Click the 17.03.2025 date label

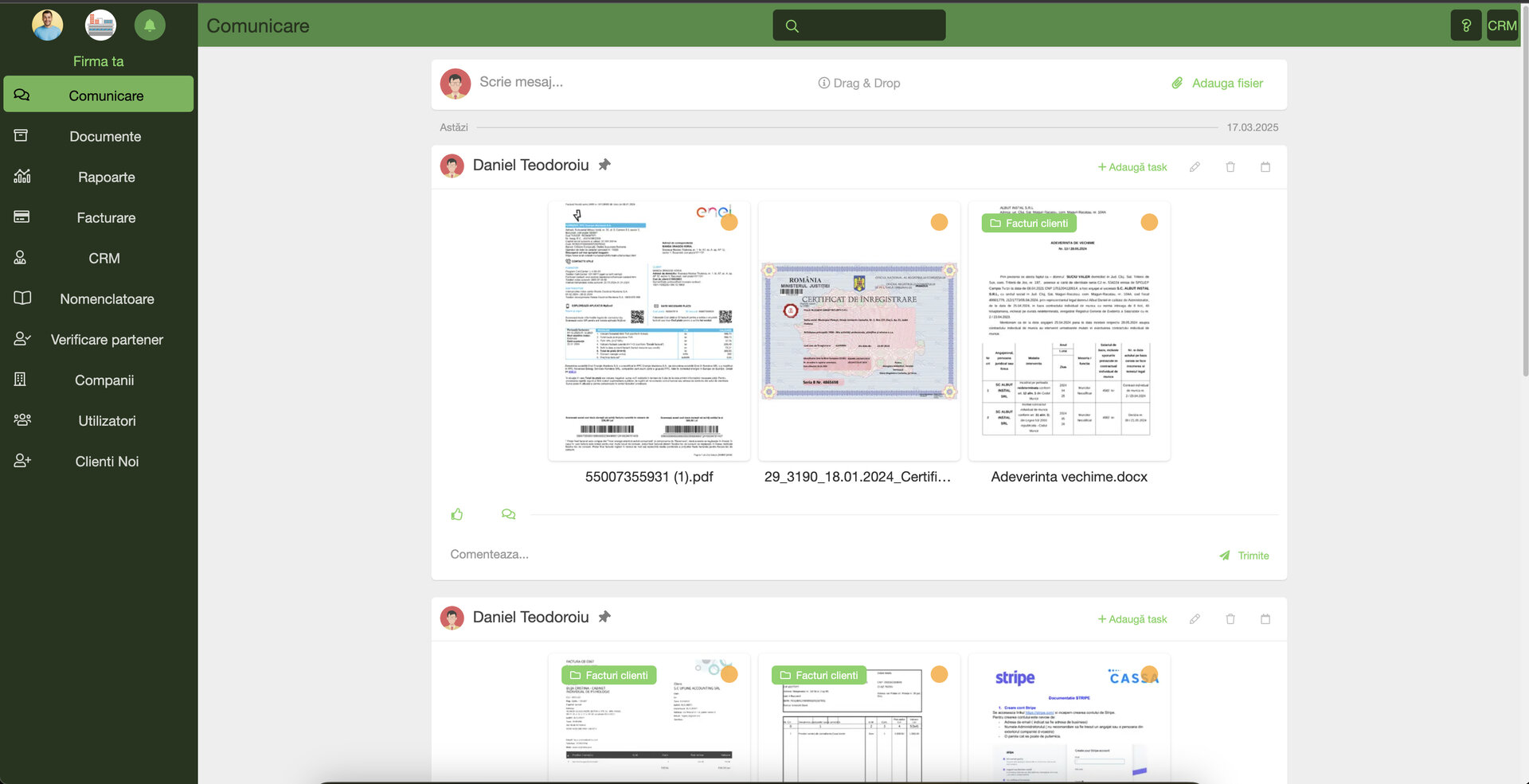(1252, 127)
